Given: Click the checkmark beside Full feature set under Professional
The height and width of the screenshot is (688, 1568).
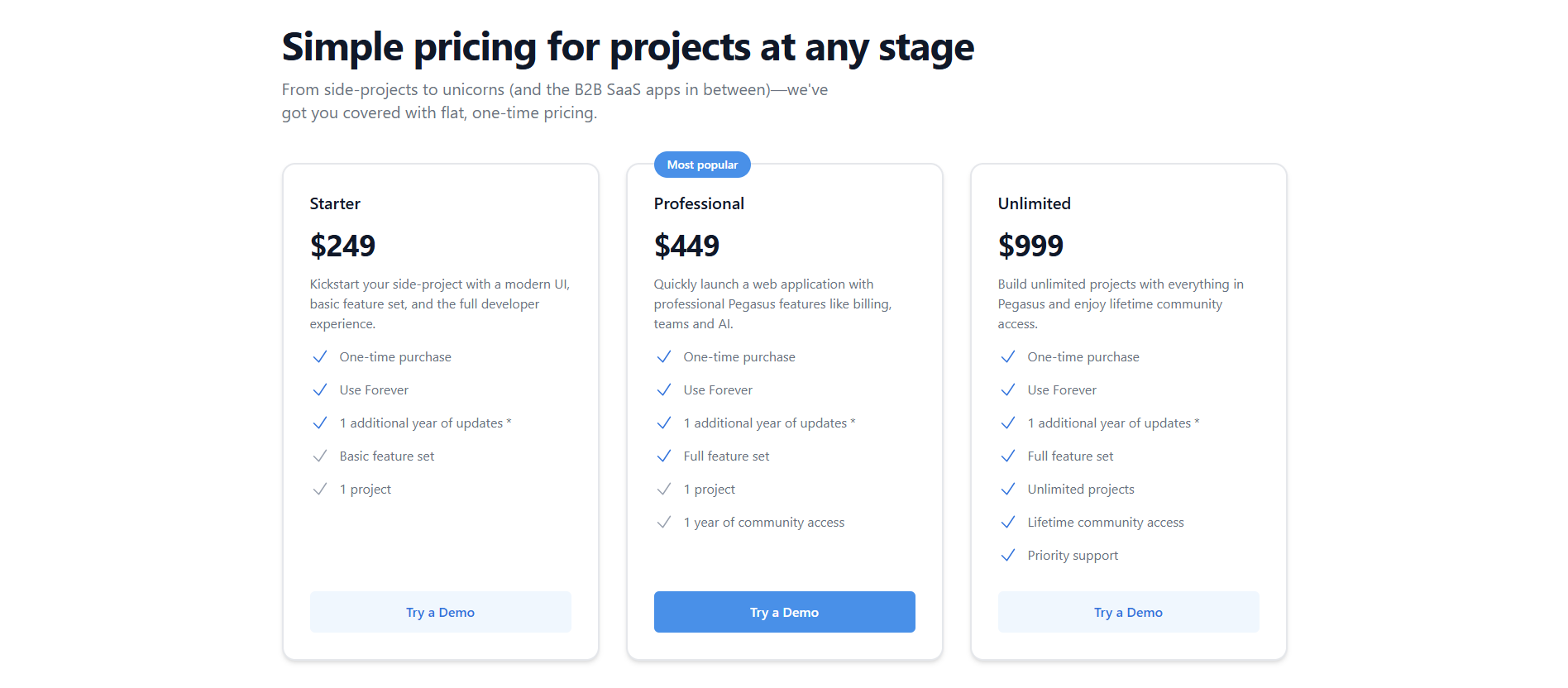Looking at the screenshot, I should [x=664, y=456].
